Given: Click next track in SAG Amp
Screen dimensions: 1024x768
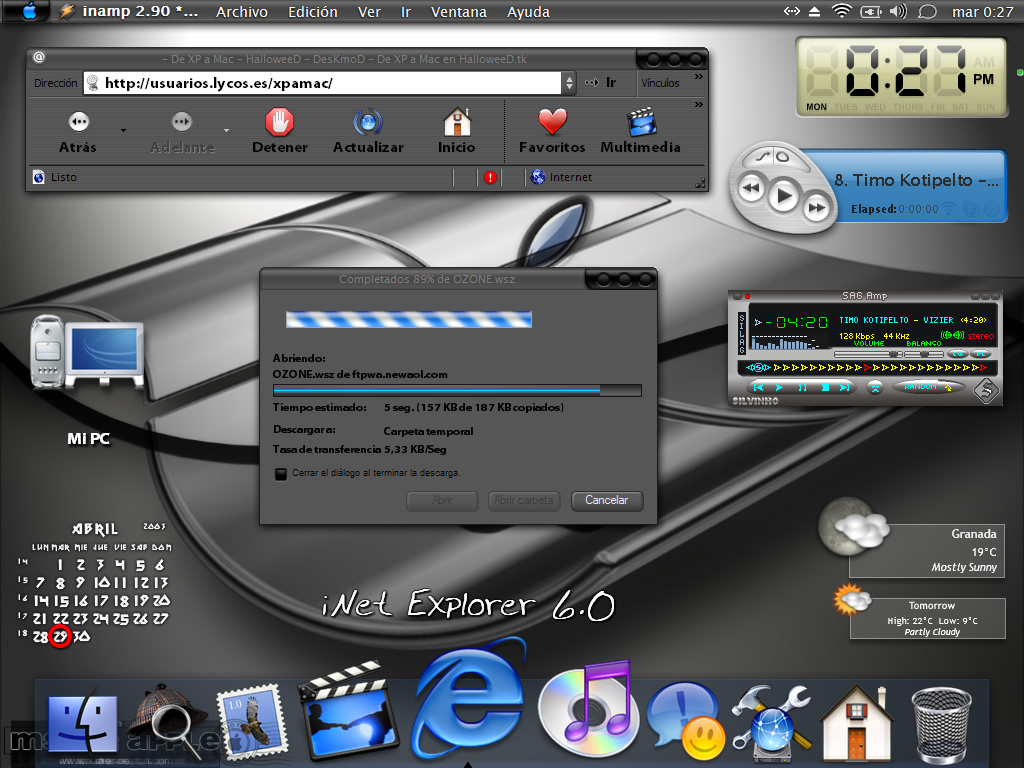Looking at the screenshot, I should (x=844, y=387).
